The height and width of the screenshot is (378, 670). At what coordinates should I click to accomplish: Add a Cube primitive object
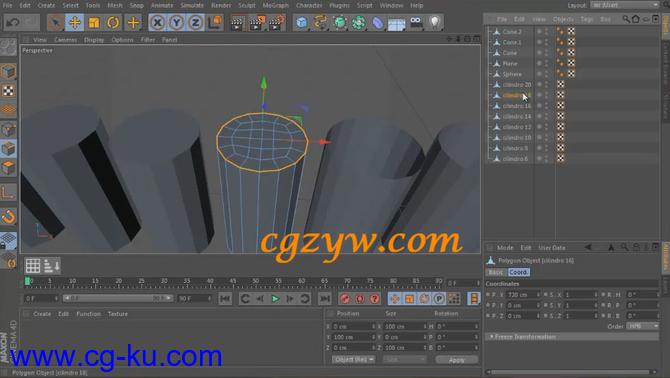(302, 23)
